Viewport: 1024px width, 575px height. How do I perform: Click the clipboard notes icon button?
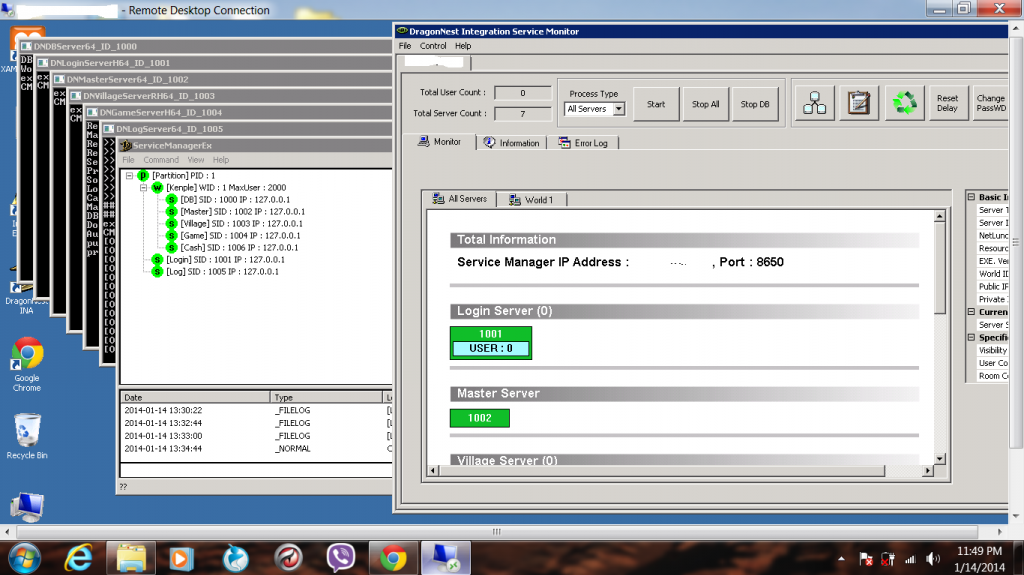click(859, 103)
